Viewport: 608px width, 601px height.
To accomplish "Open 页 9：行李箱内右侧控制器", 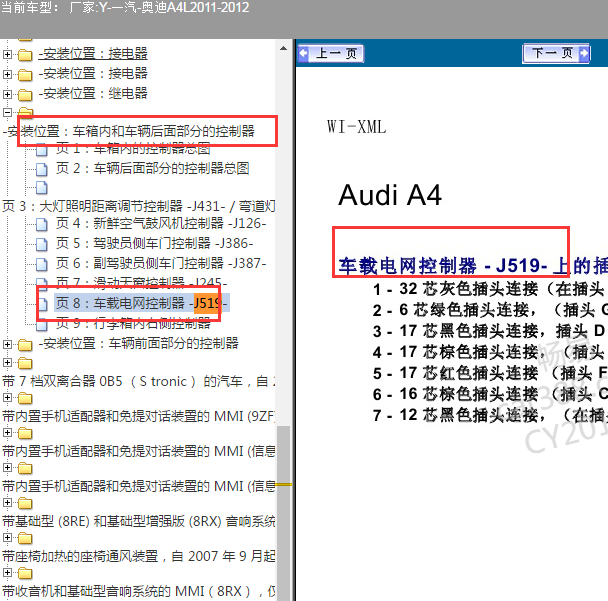I will pos(133,322).
